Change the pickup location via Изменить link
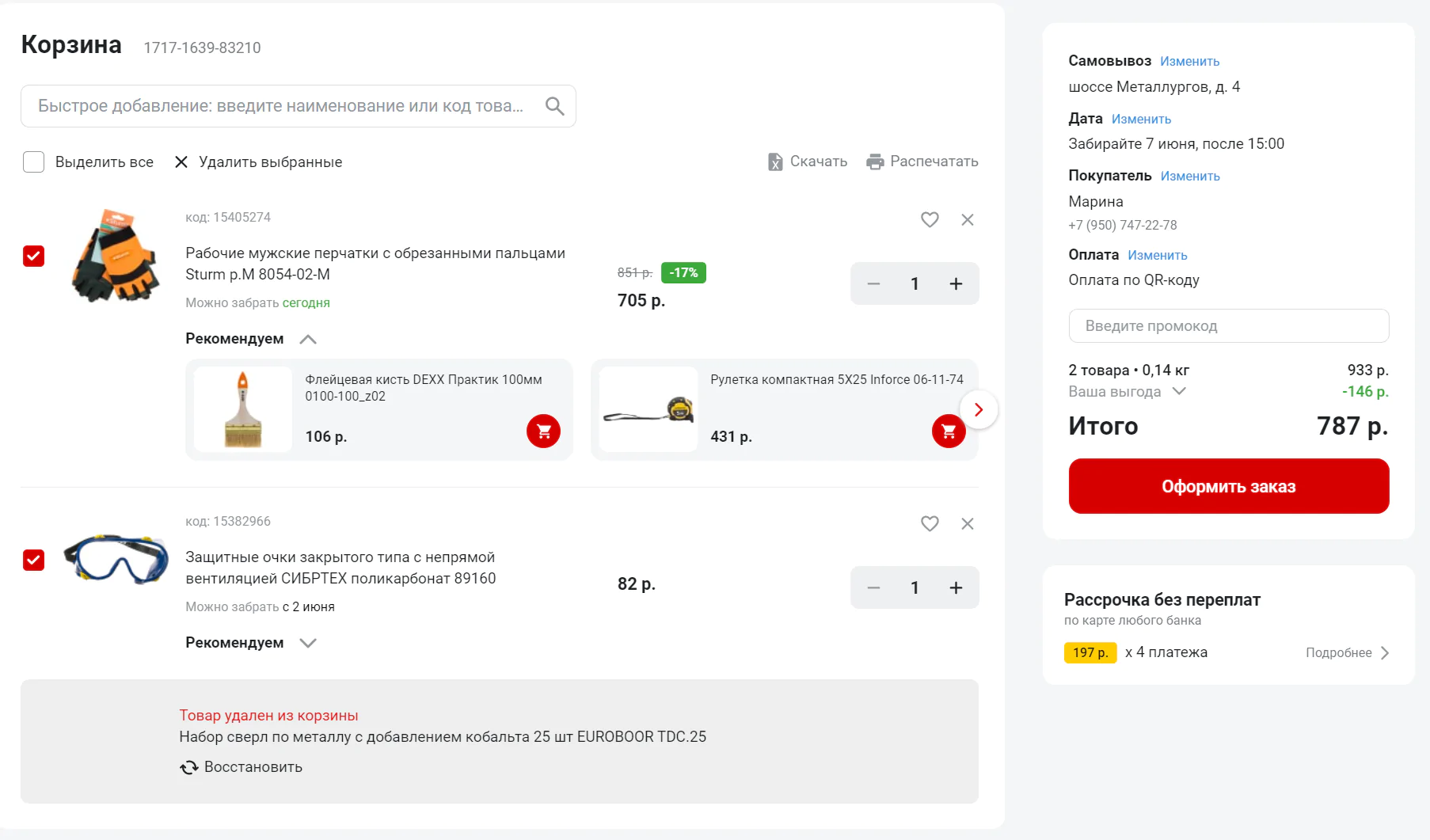 (x=1189, y=62)
